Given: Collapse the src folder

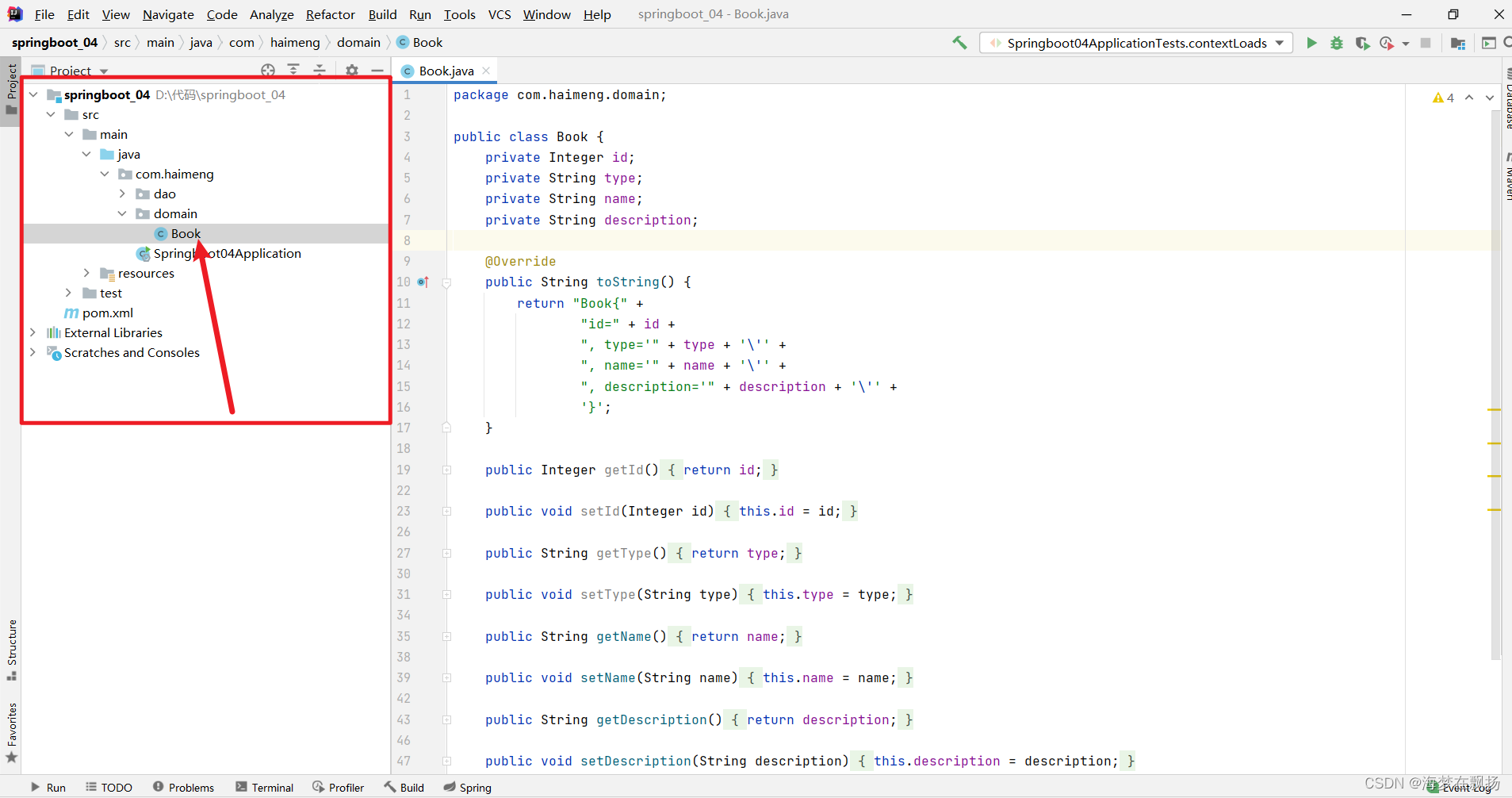Looking at the screenshot, I should tap(52, 114).
